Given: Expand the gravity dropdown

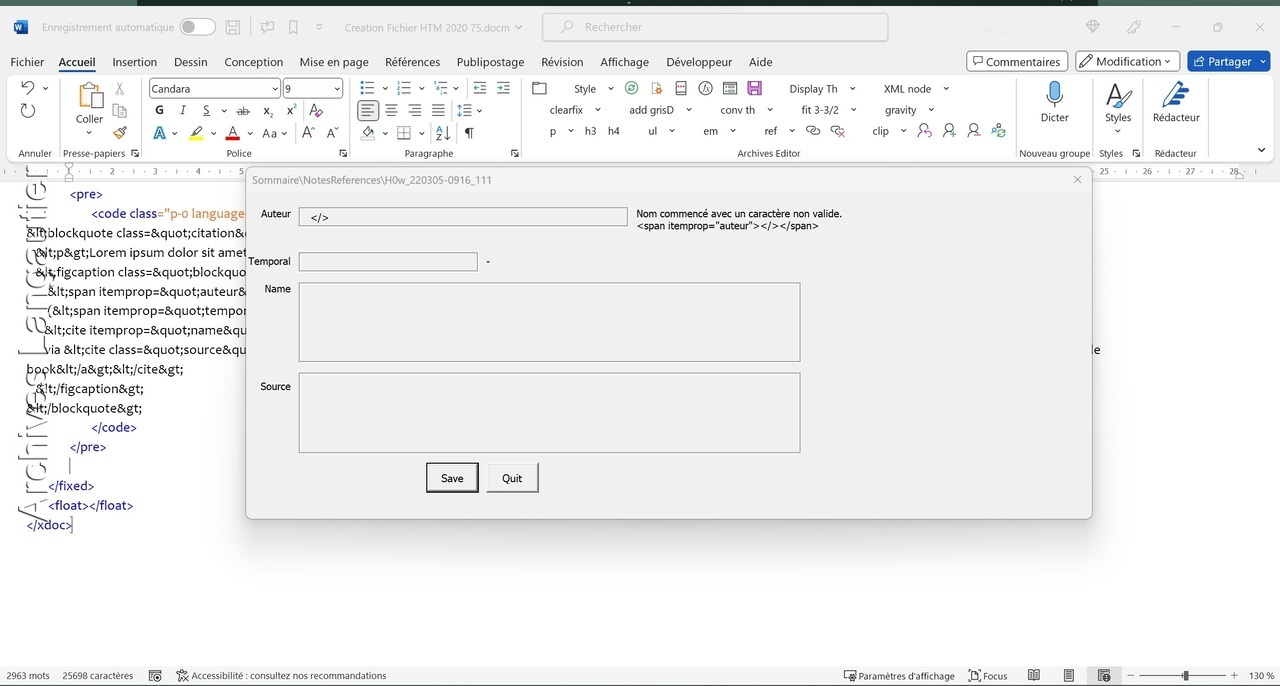Looking at the screenshot, I should tap(931, 110).
